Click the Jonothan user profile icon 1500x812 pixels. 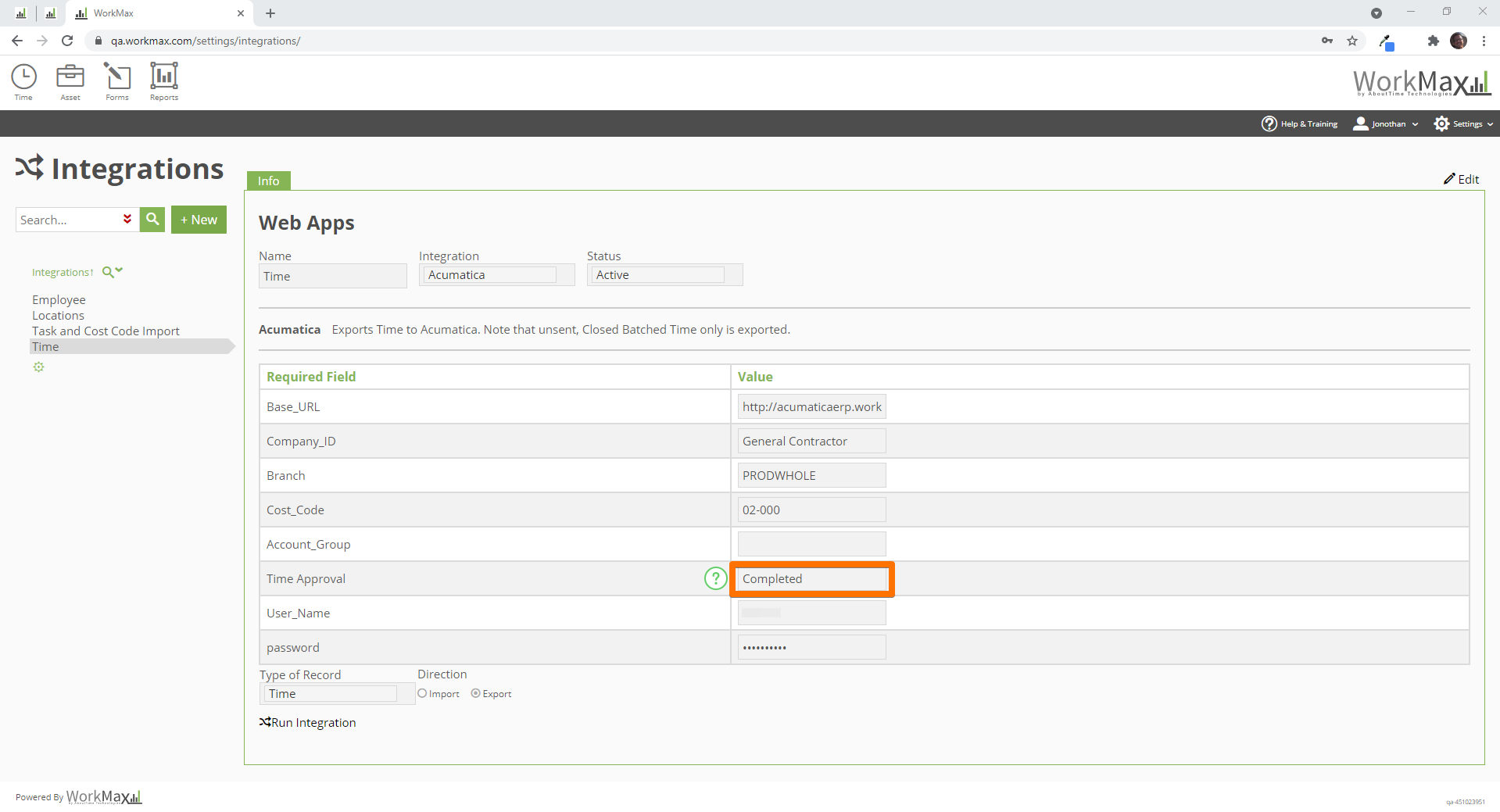click(x=1361, y=123)
